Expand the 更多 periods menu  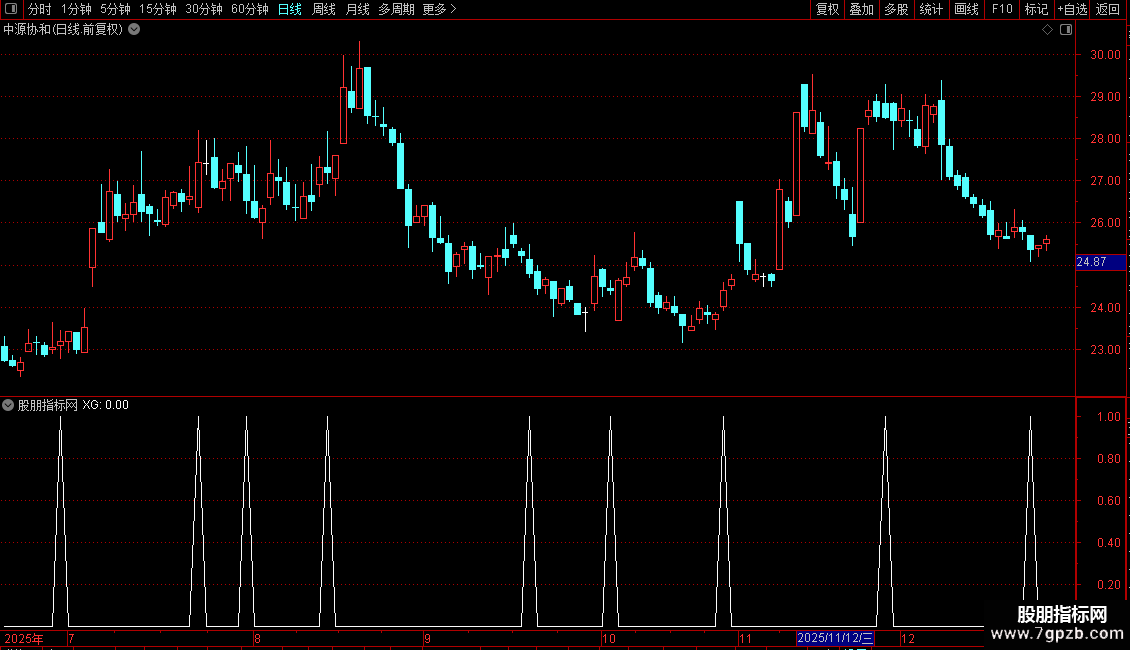tap(440, 9)
